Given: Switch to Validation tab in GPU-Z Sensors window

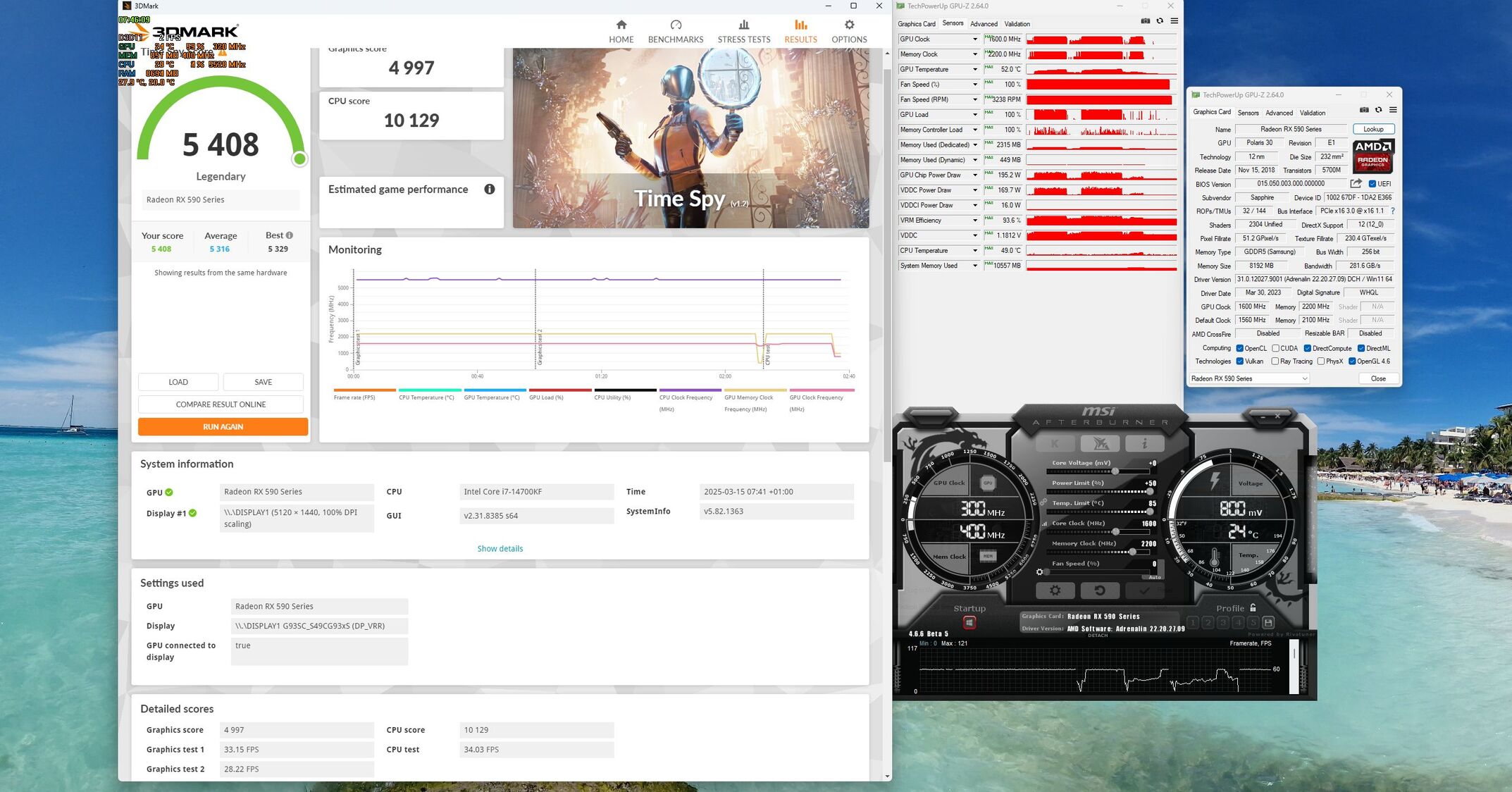Looking at the screenshot, I should click(x=1017, y=24).
